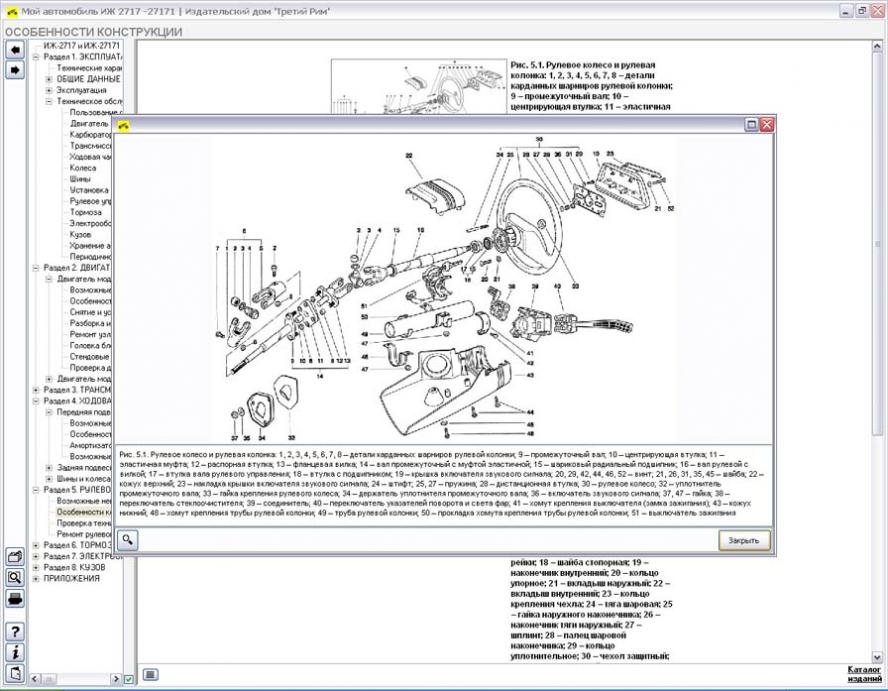888x691 pixels.
Task: Print the page using the printer icon
Action: click(x=15, y=598)
